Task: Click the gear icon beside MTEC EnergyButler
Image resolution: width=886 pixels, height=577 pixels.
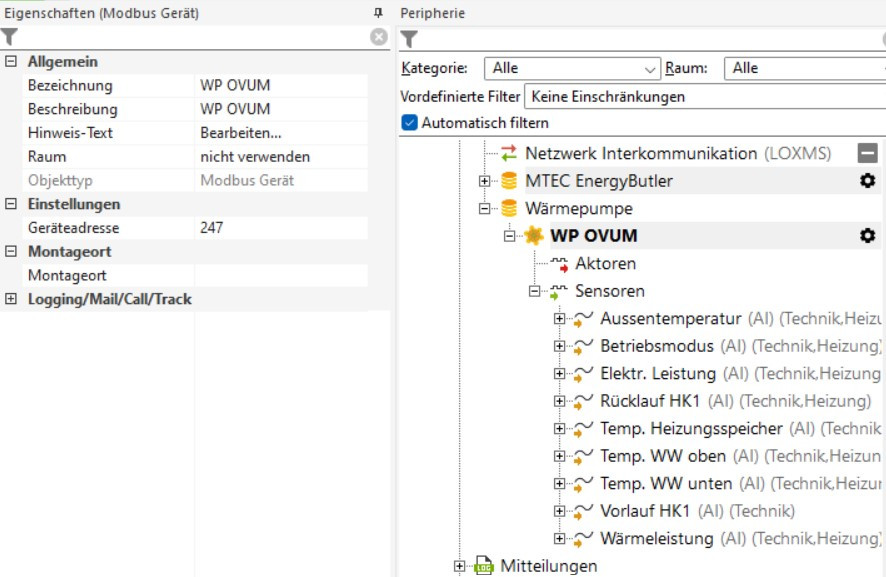Action: (867, 181)
